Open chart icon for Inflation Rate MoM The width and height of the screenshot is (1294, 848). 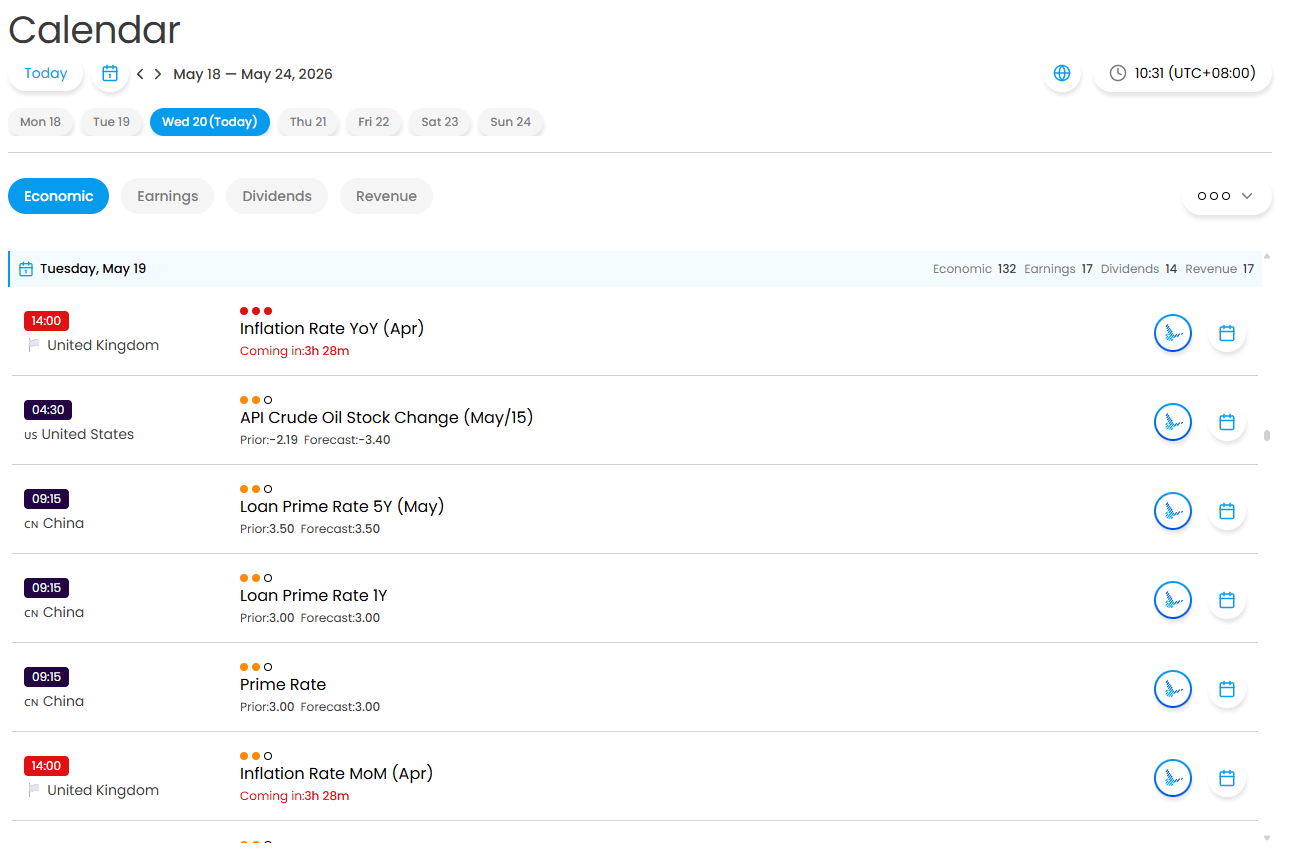1173,778
